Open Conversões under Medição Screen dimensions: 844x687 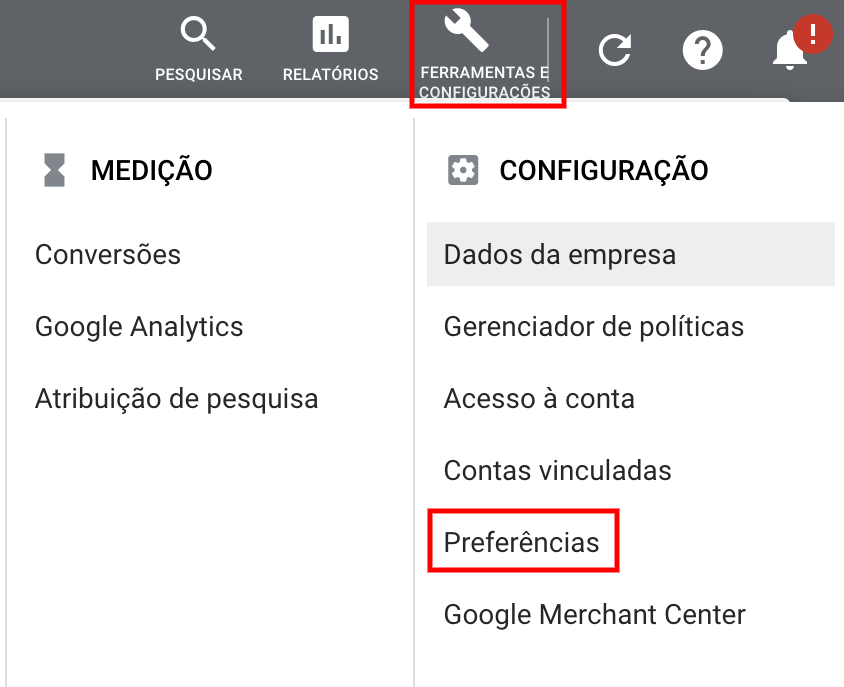(108, 255)
